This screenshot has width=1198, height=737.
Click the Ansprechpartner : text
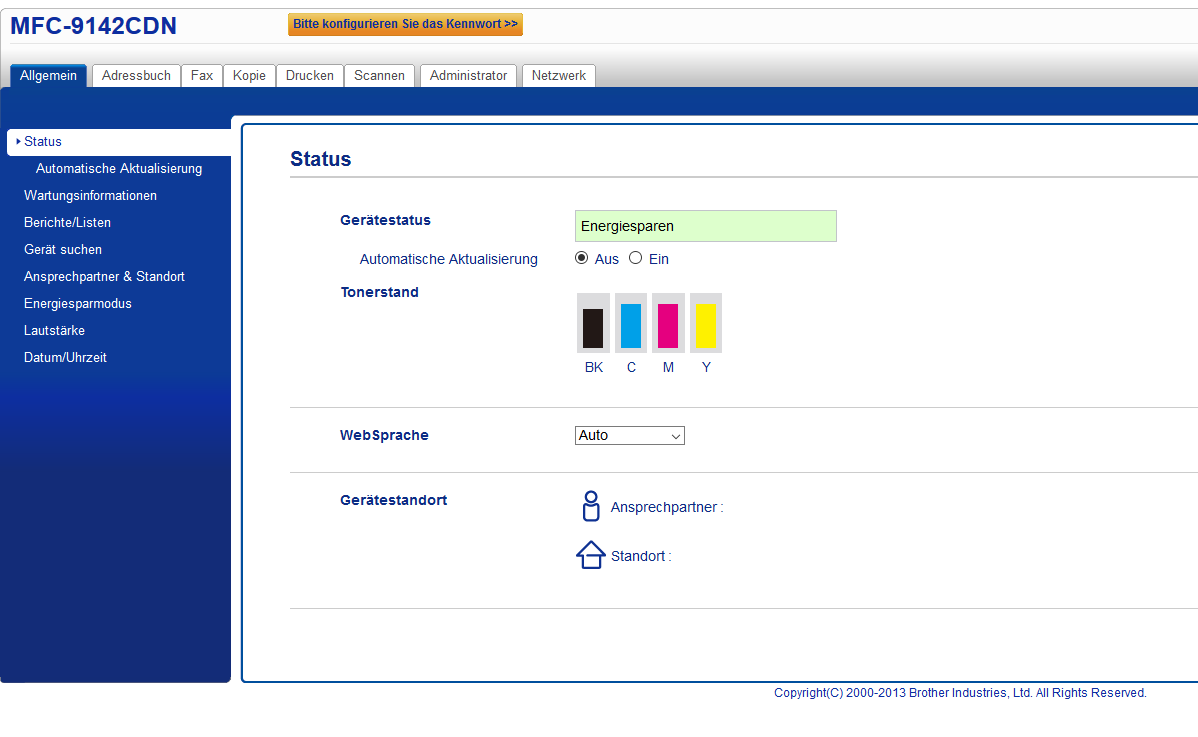667,507
